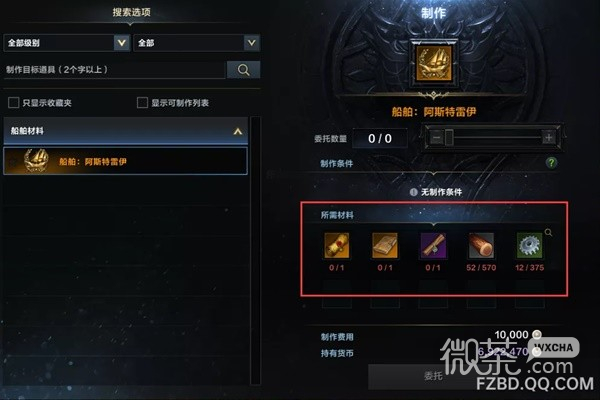Enable the 只显示收藏夹 checkbox
Image resolution: width=600 pixels, height=400 pixels.
pyautogui.click(x=13, y=103)
